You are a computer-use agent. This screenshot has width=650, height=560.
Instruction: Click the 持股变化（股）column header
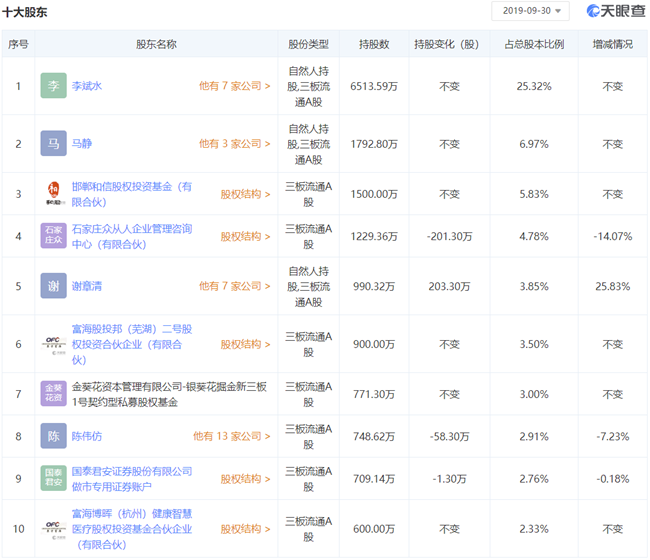pyautogui.click(x=449, y=44)
